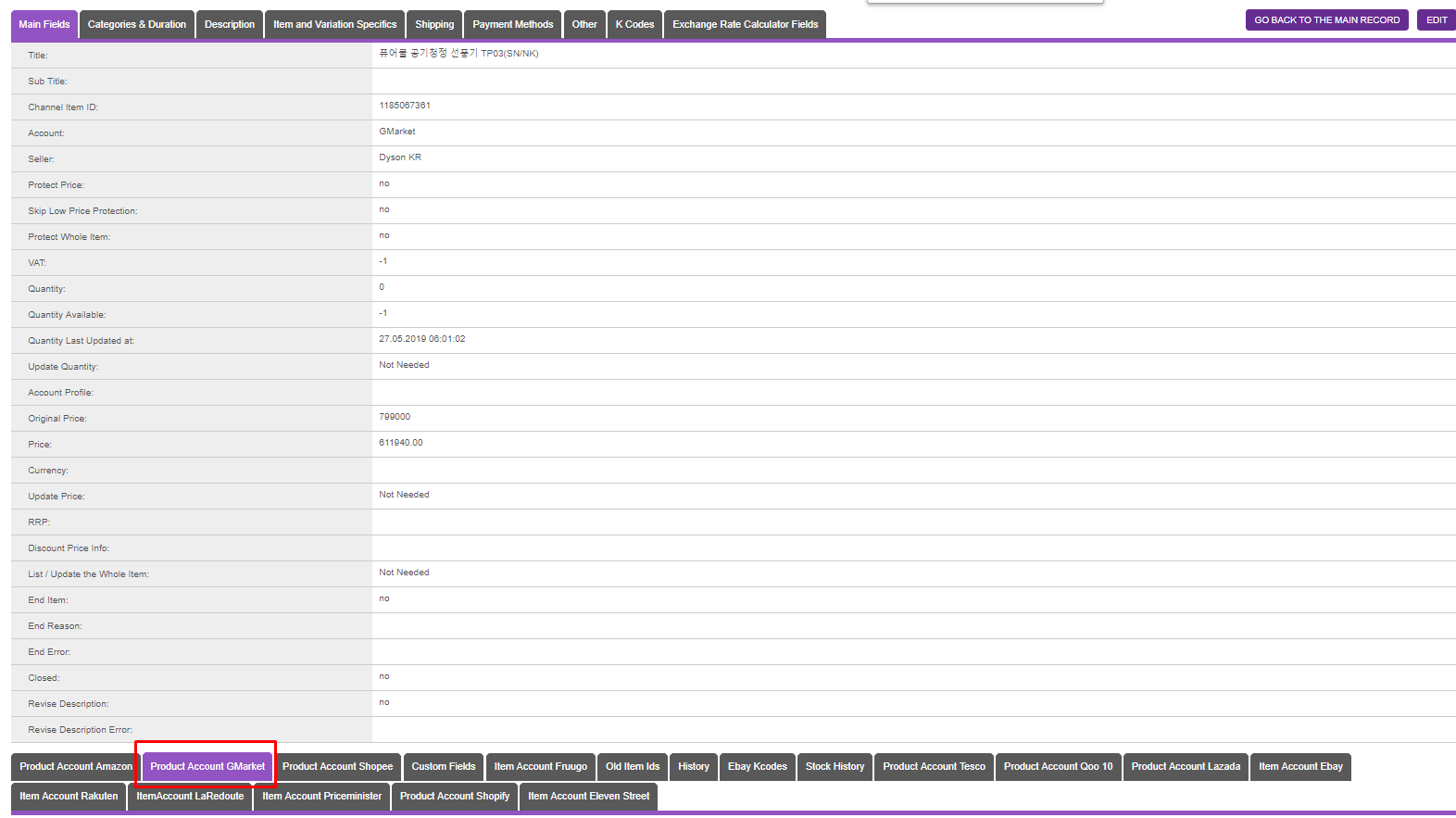The image size is (1456, 818).
Task: Switch to the Ebay Kcodes tab
Action: 758,767
